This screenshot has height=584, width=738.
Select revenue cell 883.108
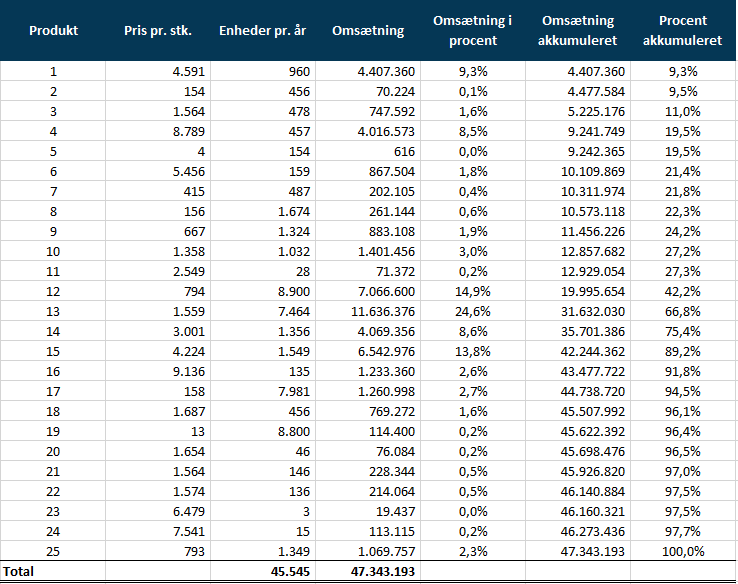392,232
